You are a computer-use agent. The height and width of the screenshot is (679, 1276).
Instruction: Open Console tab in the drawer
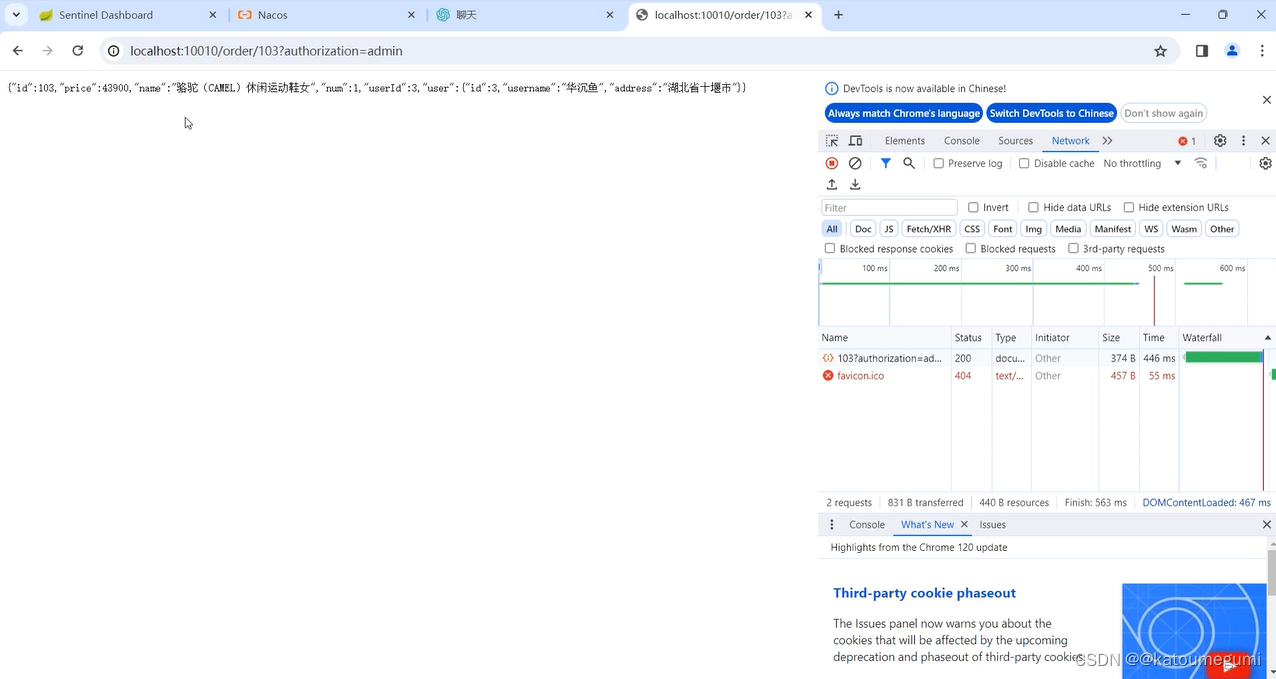coord(867,524)
